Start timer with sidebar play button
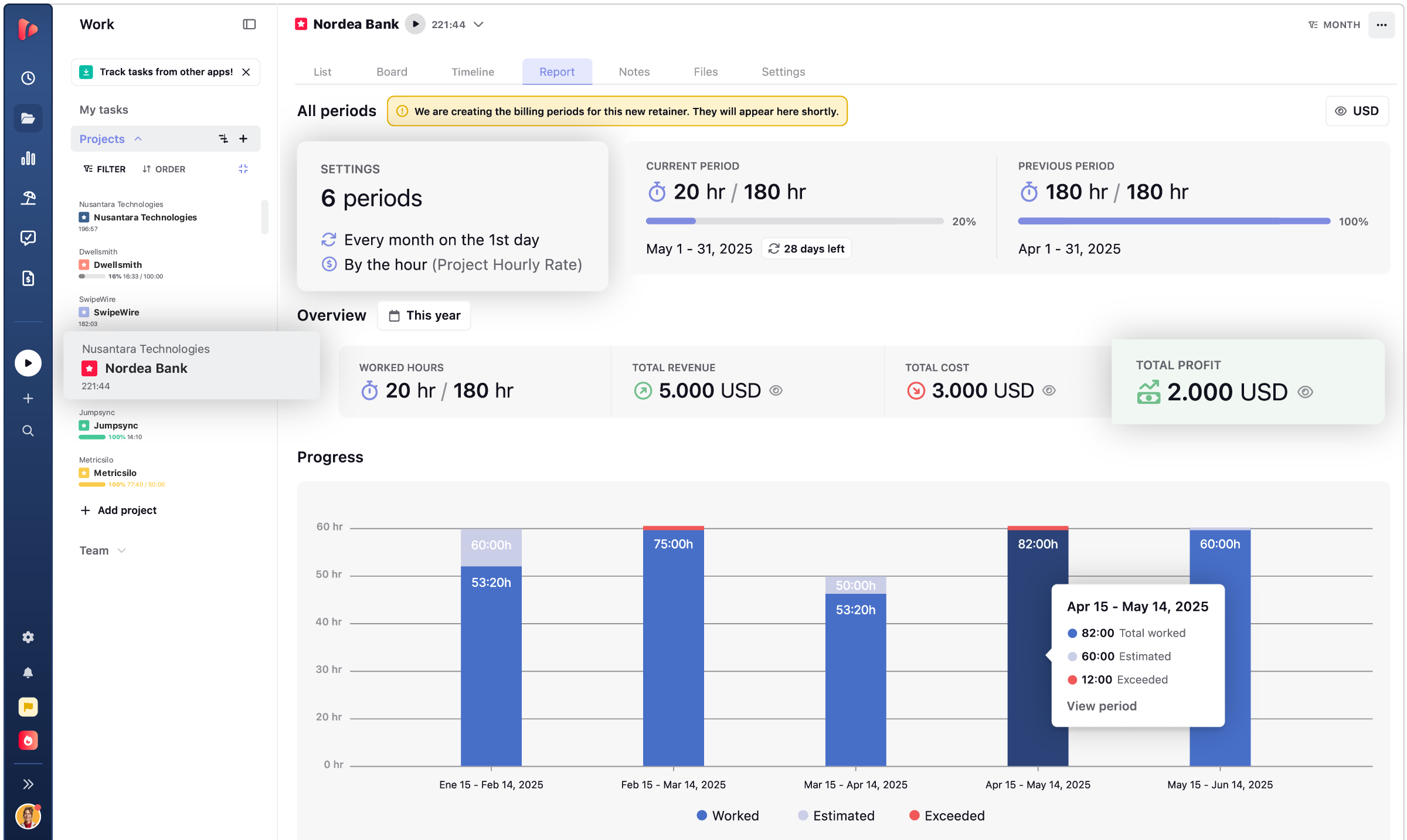 click(x=28, y=363)
